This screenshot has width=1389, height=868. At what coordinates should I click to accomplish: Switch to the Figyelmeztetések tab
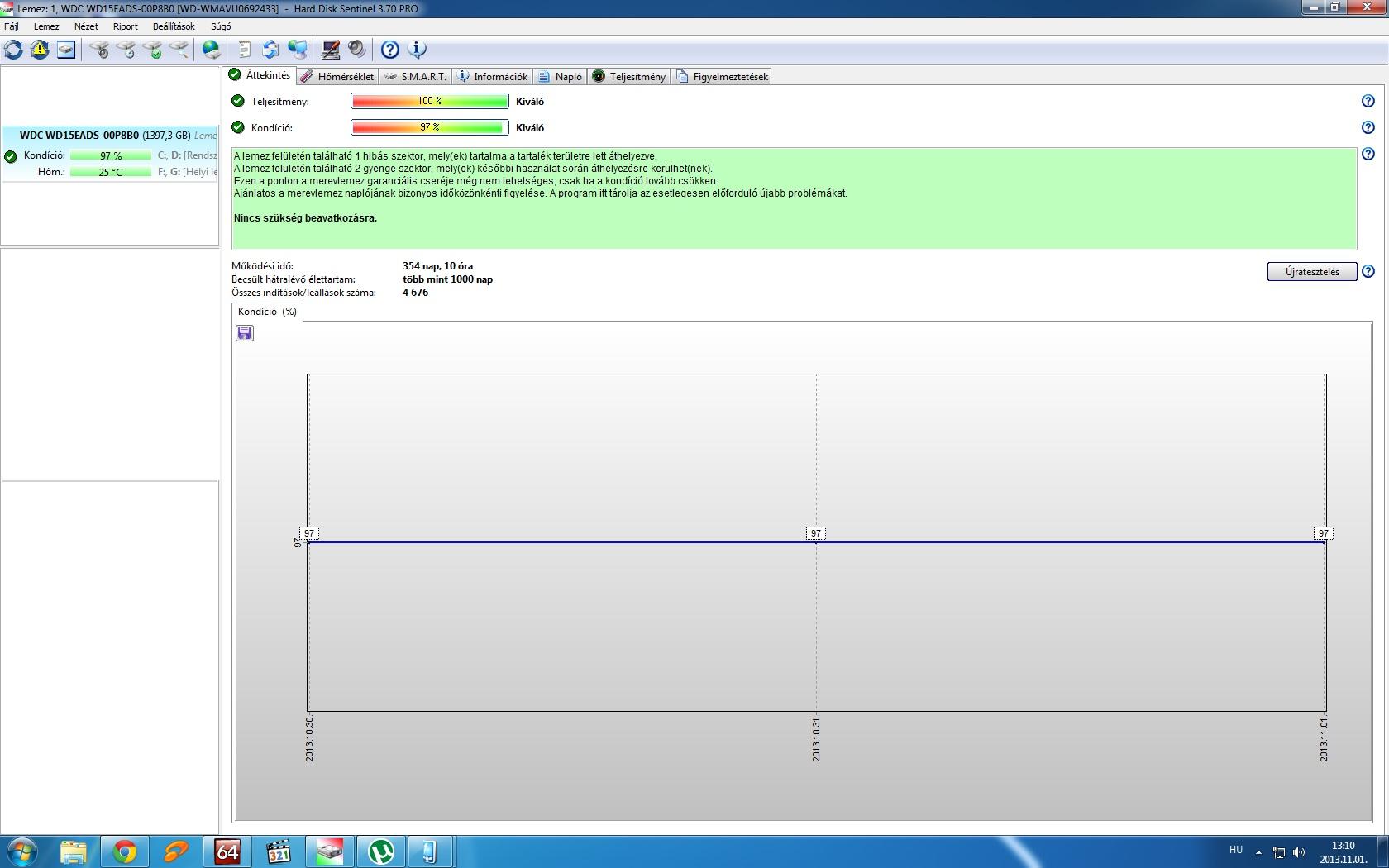pyautogui.click(x=722, y=77)
